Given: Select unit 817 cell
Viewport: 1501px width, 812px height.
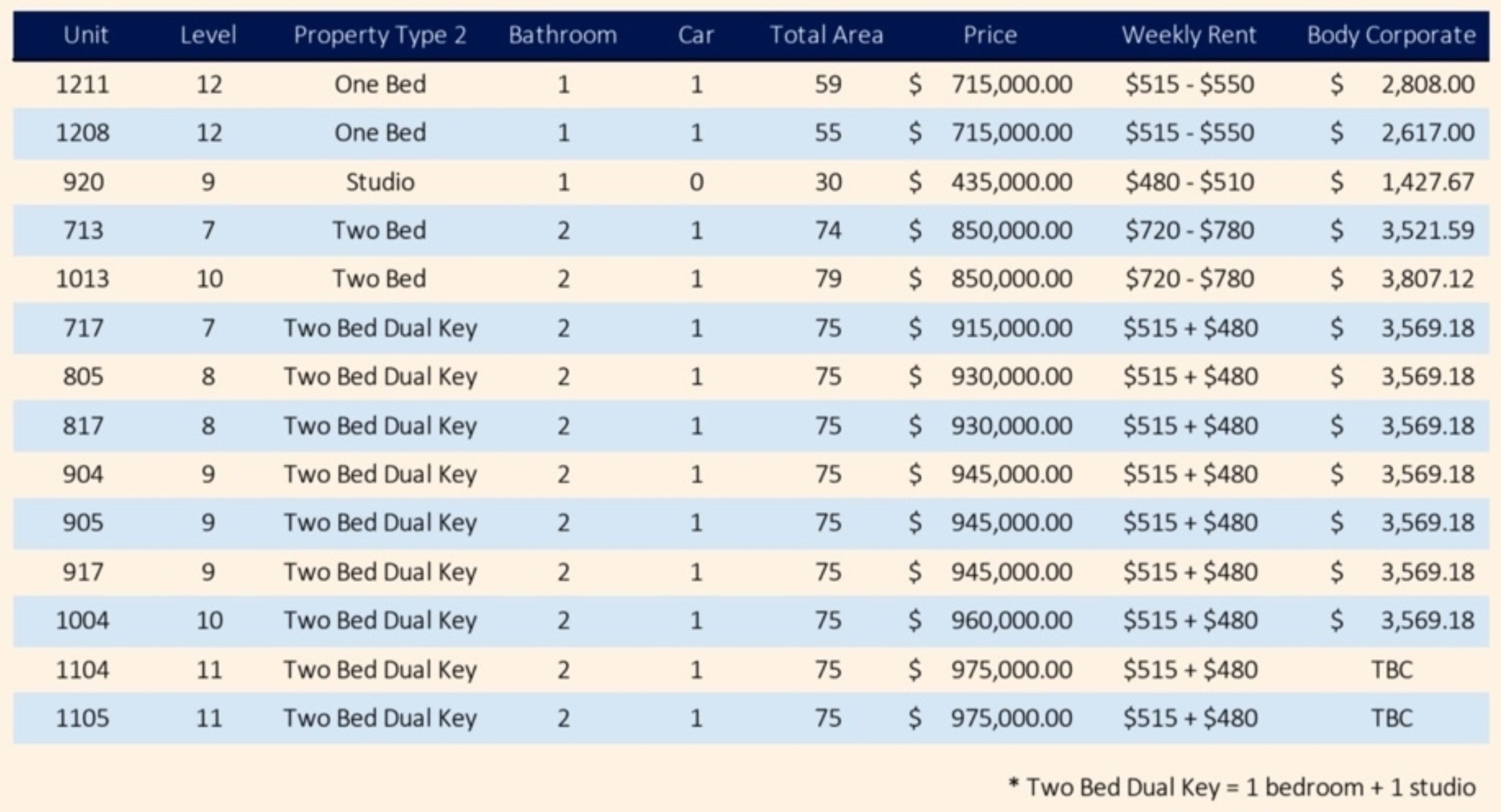Looking at the screenshot, I should click(x=83, y=425).
